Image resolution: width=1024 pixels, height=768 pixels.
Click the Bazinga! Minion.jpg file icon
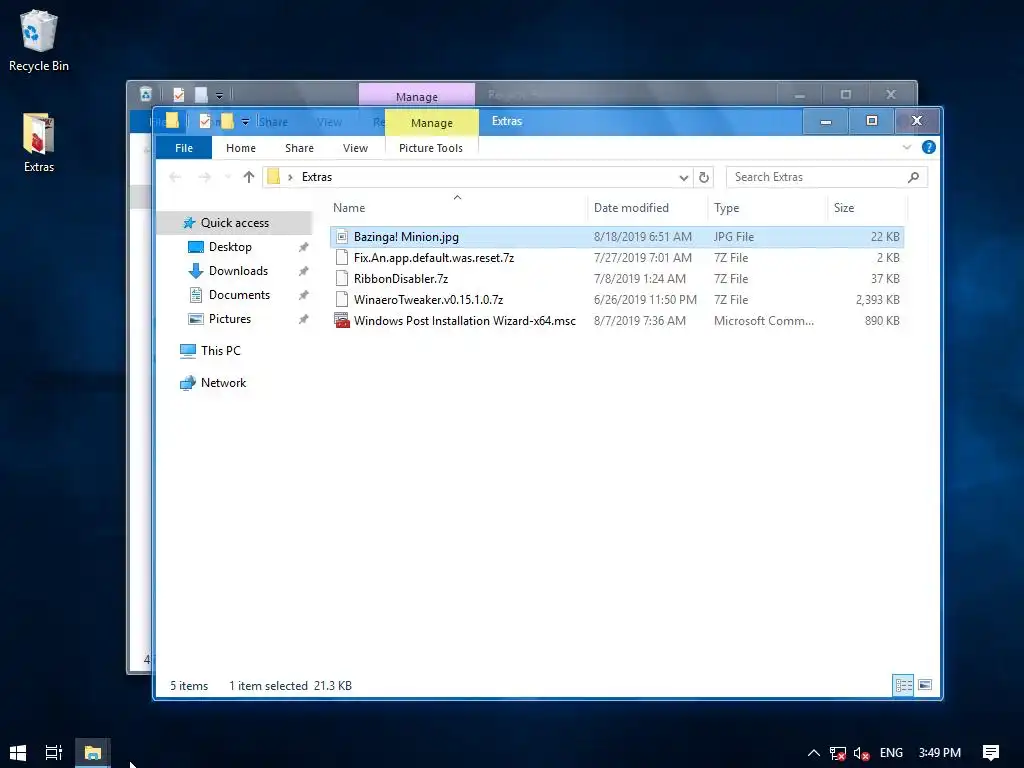tap(342, 237)
